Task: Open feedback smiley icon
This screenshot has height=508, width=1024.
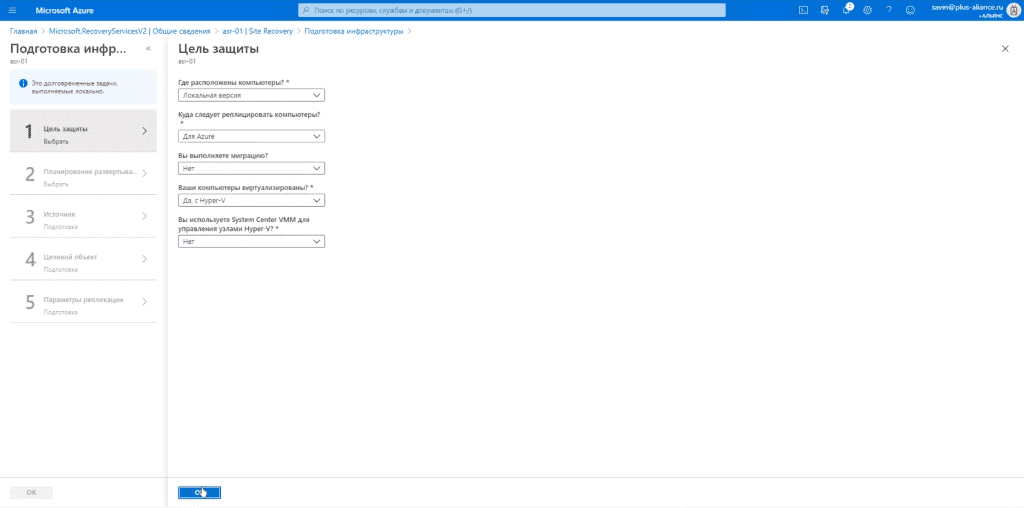Action: point(910,10)
